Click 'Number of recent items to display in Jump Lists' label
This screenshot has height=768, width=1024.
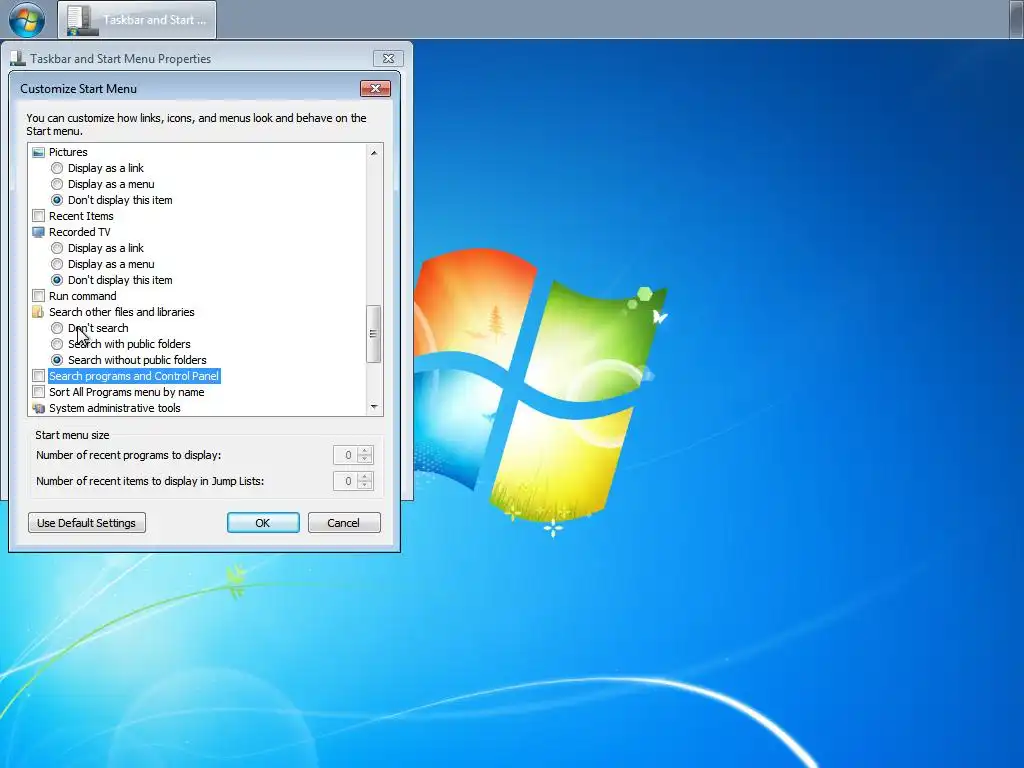pyautogui.click(x=150, y=481)
